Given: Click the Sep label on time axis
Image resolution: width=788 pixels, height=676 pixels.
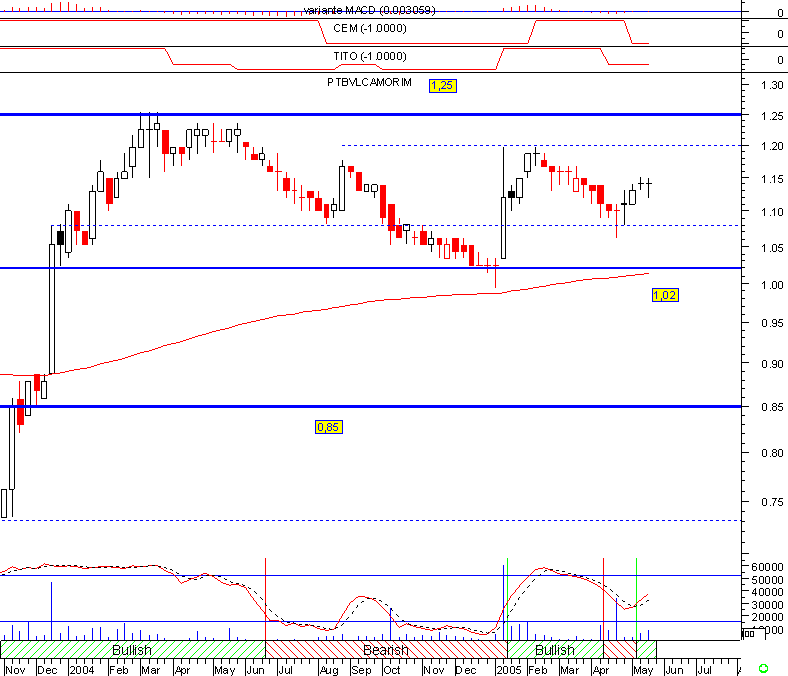Looking at the screenshot, I should 361,670.
